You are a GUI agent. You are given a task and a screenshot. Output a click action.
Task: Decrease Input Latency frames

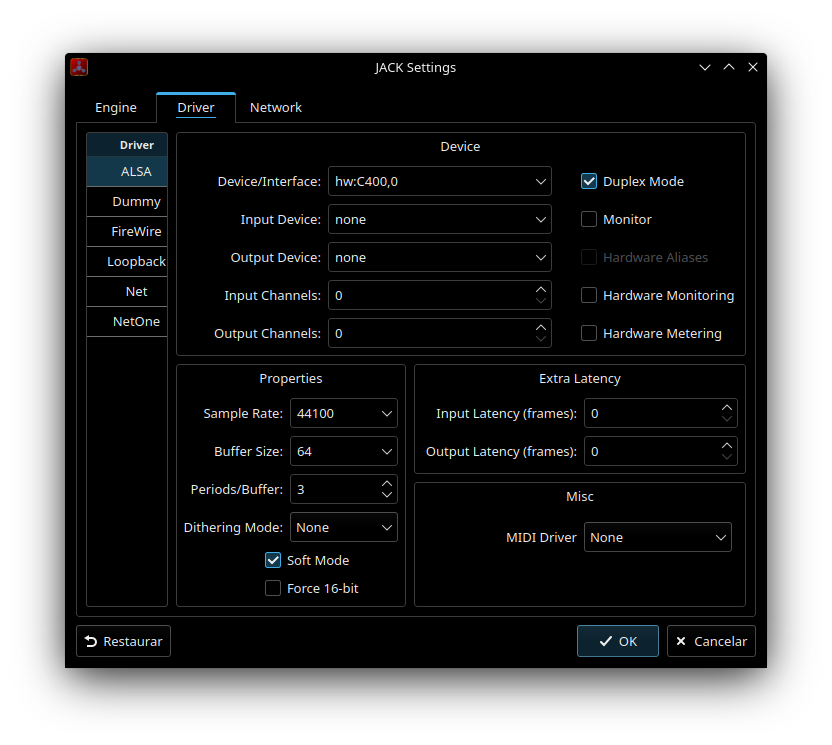tap(727, 419)
